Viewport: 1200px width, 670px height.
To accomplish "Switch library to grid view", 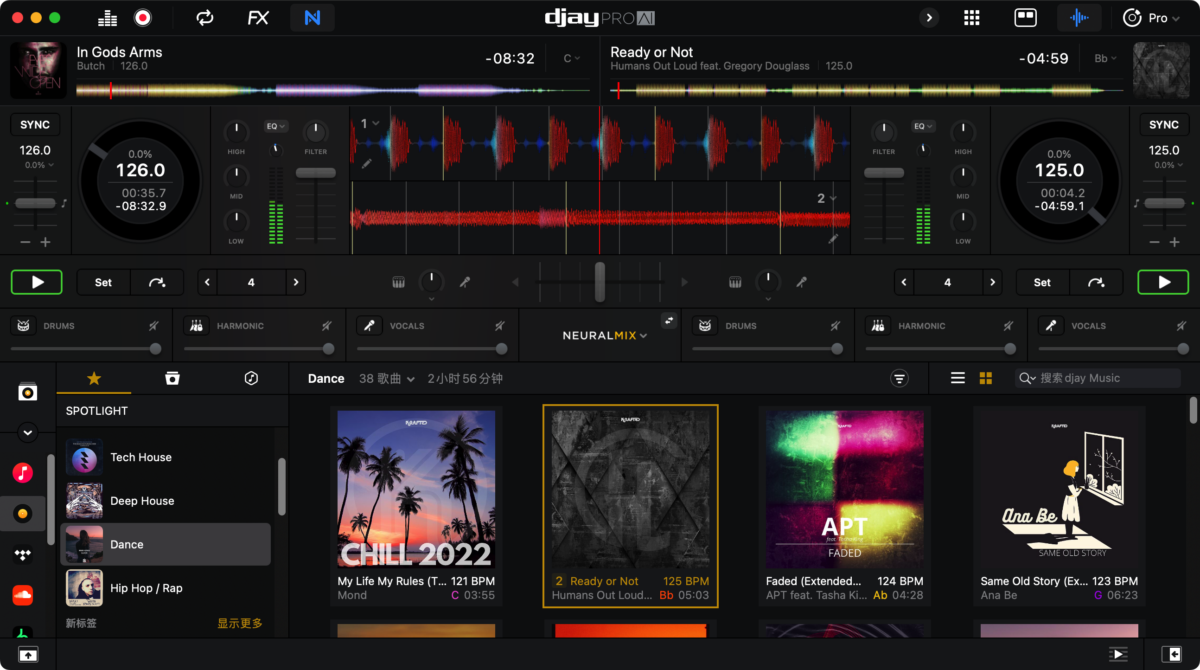I will [986, 378].
